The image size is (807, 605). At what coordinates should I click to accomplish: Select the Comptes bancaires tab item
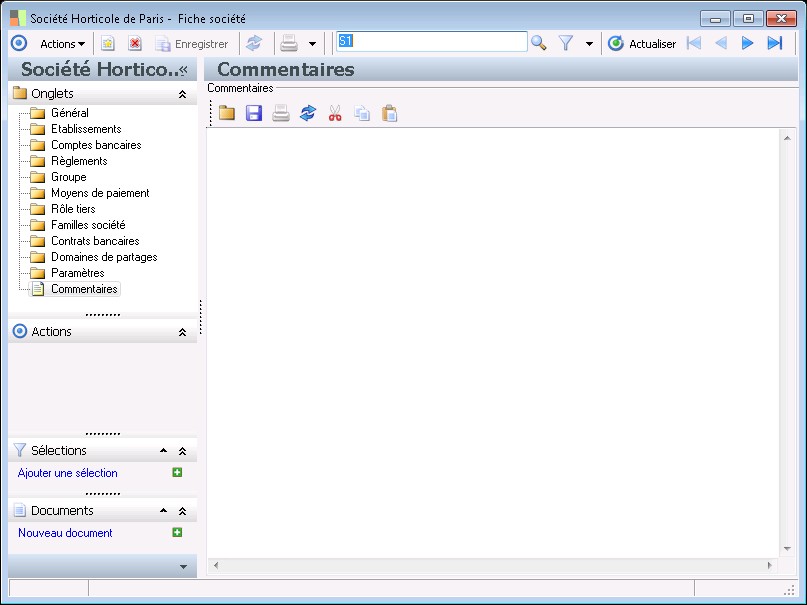(x=96, y=145)
